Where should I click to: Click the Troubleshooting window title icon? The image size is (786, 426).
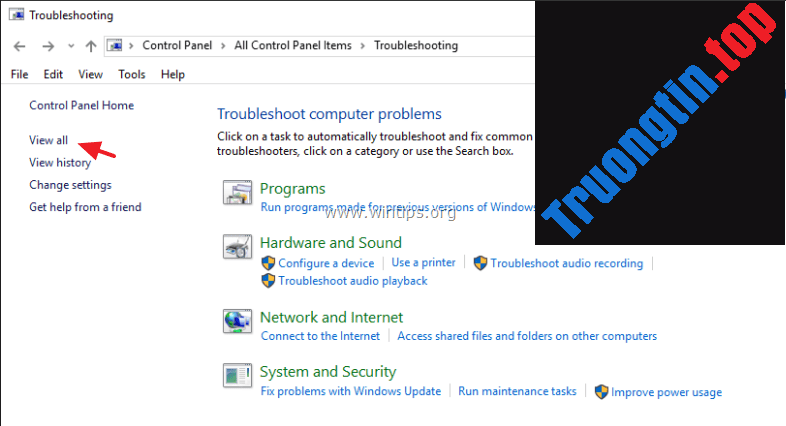[x=17, y=15]
